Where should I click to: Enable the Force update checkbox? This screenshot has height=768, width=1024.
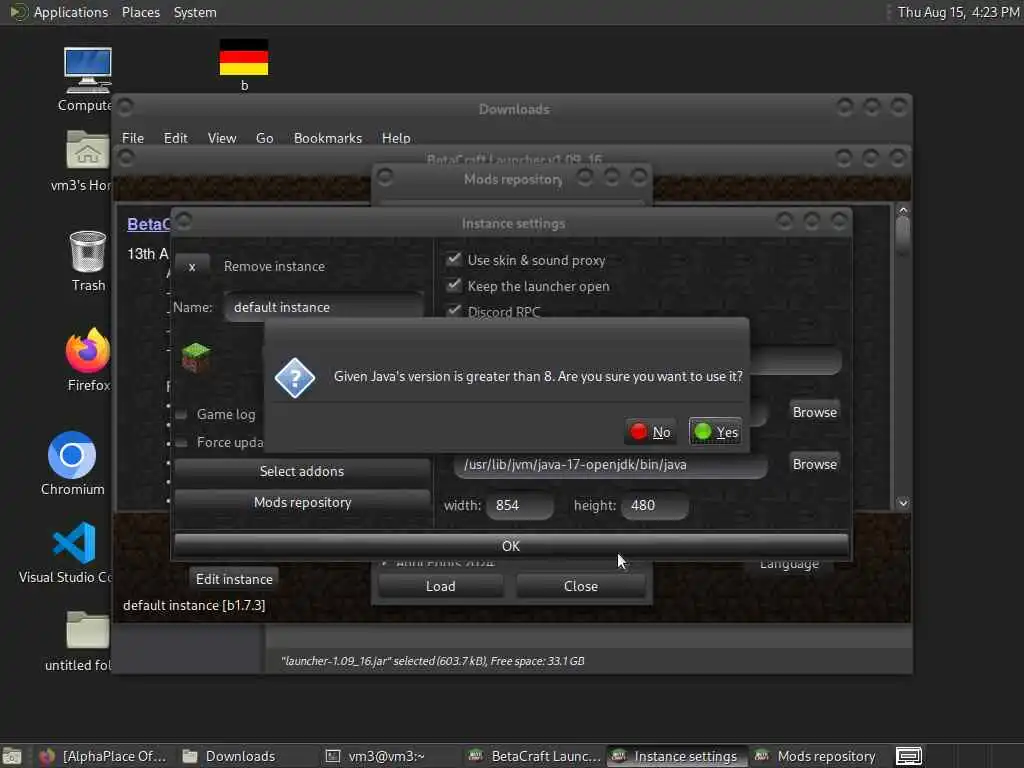tap(182, 443)
